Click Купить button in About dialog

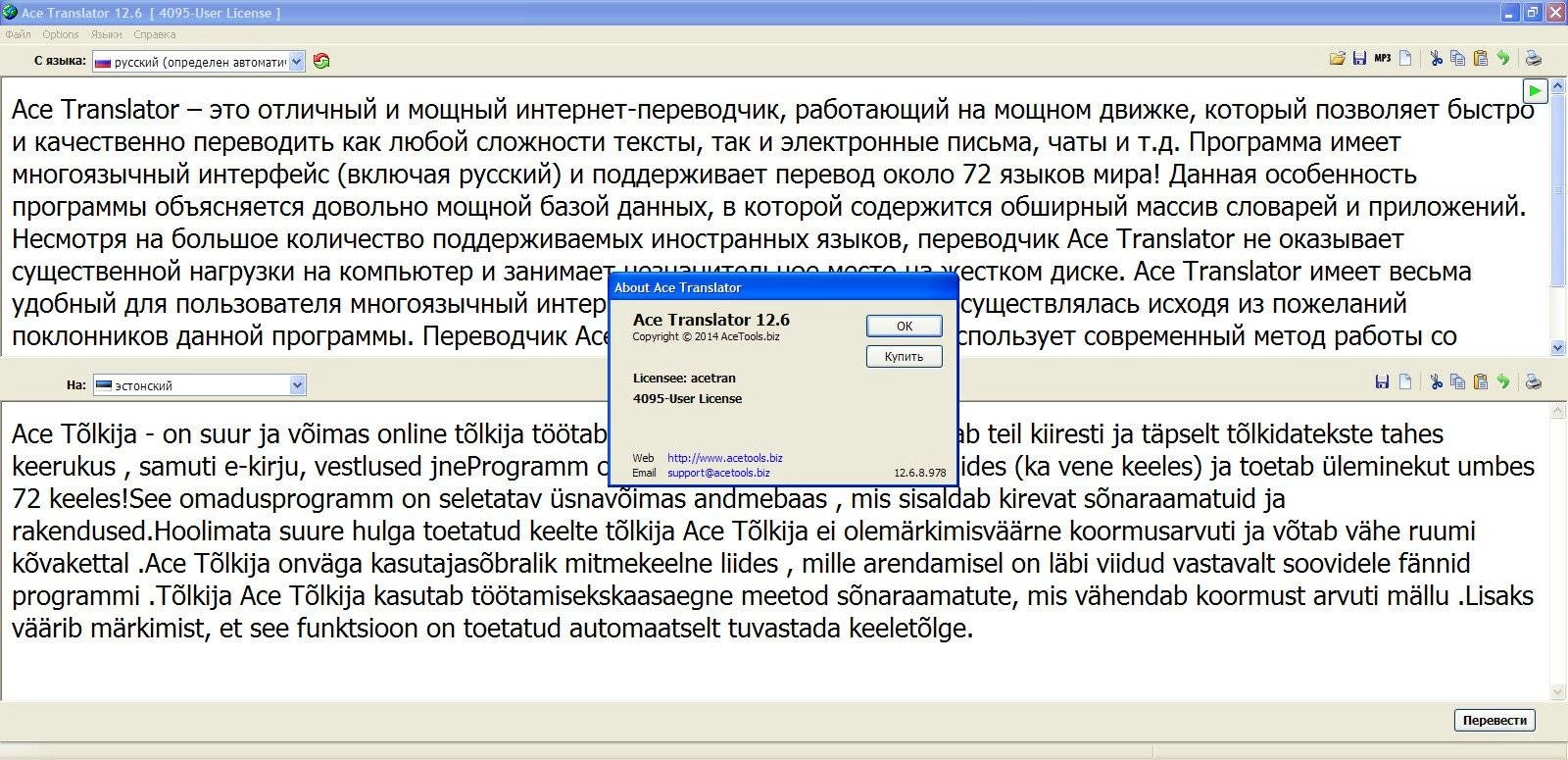click(905, 356)
